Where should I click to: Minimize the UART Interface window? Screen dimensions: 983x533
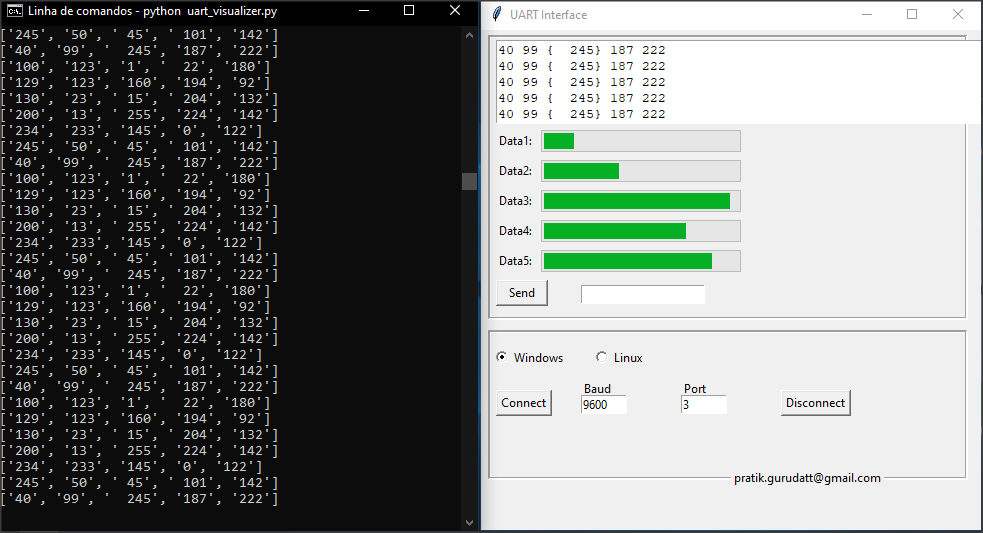tap(867, 14)
